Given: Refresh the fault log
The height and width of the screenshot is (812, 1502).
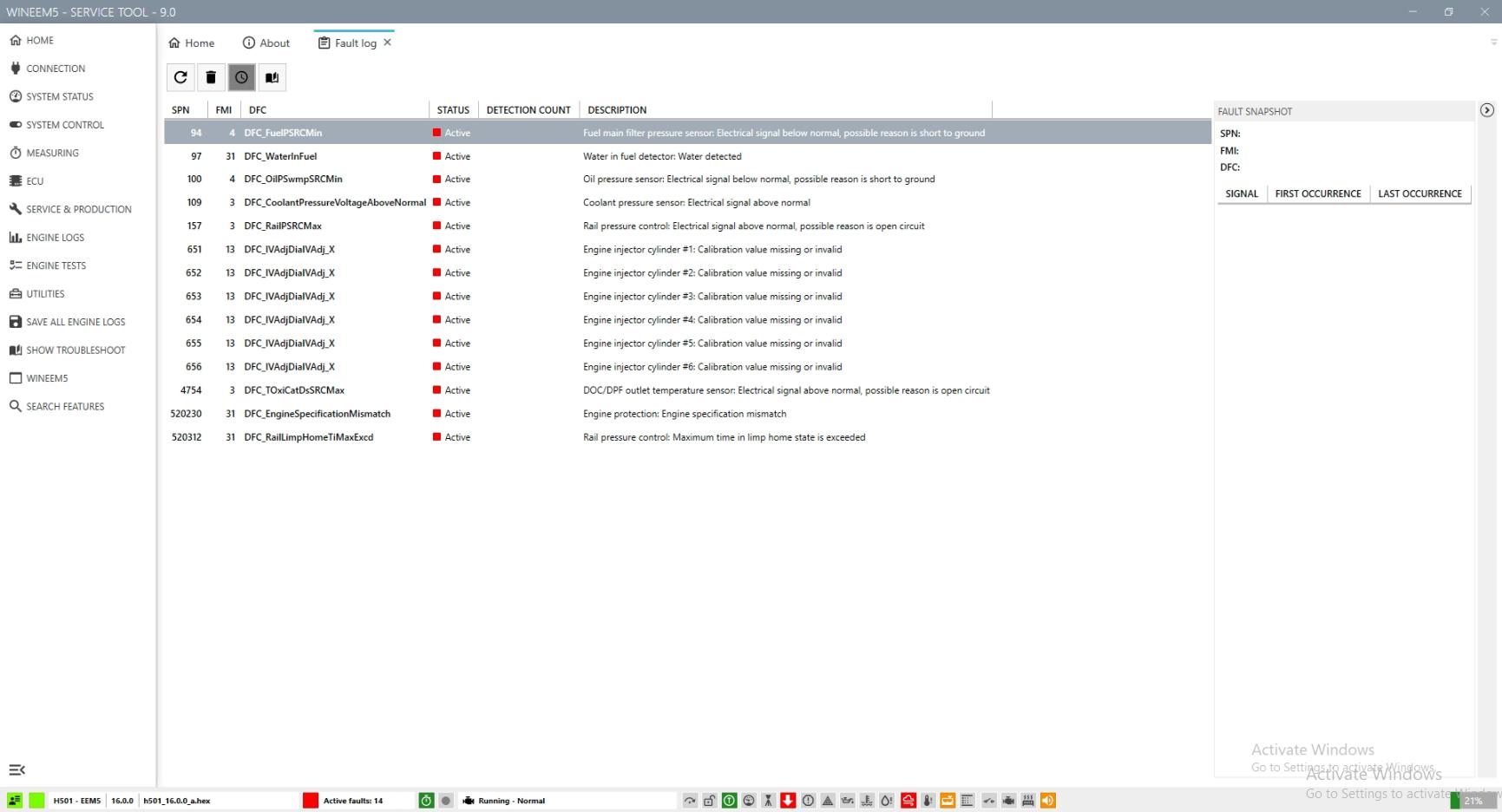Looking at the screenshot, I should click(x=180, y=77).
